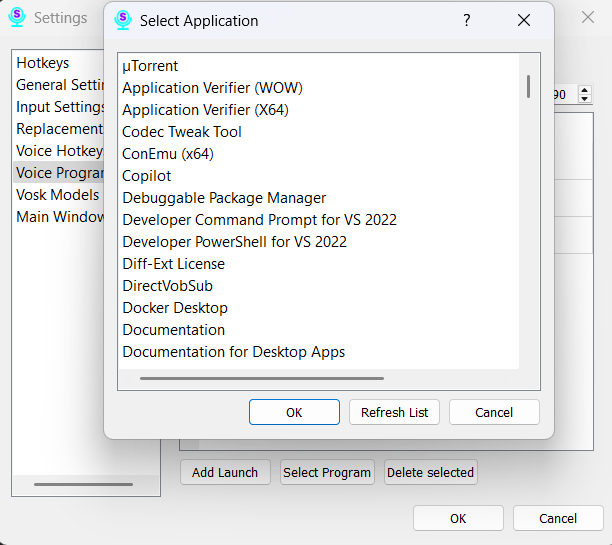
Task: Click Add Launch button in Settings
Action: coord(225,472)
